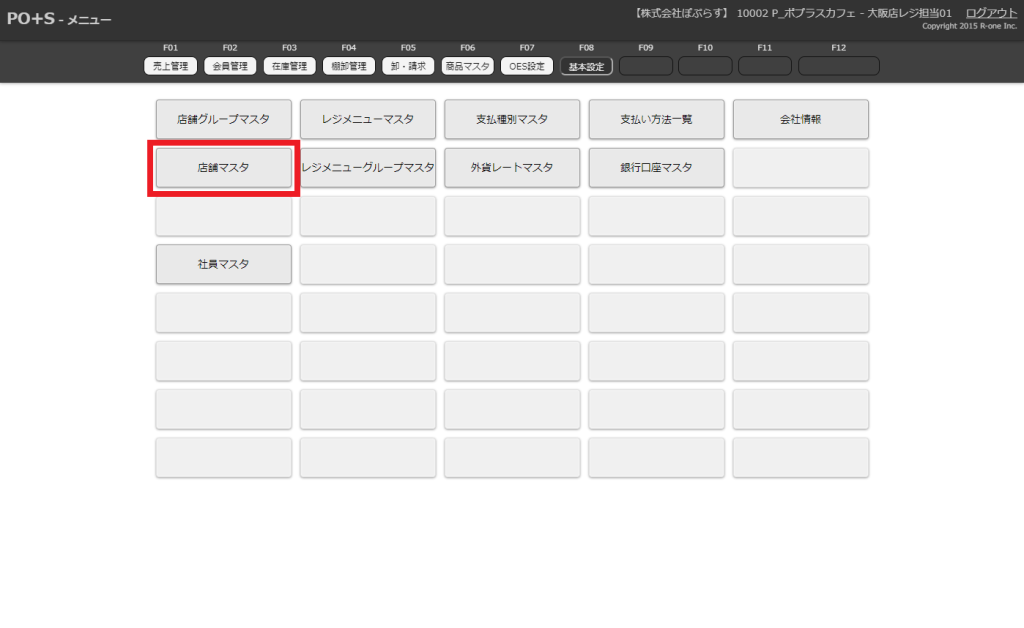Open 支払種別マスタ
The width and height of the screenshot is (1024, 628).
[x=512, y=119]
